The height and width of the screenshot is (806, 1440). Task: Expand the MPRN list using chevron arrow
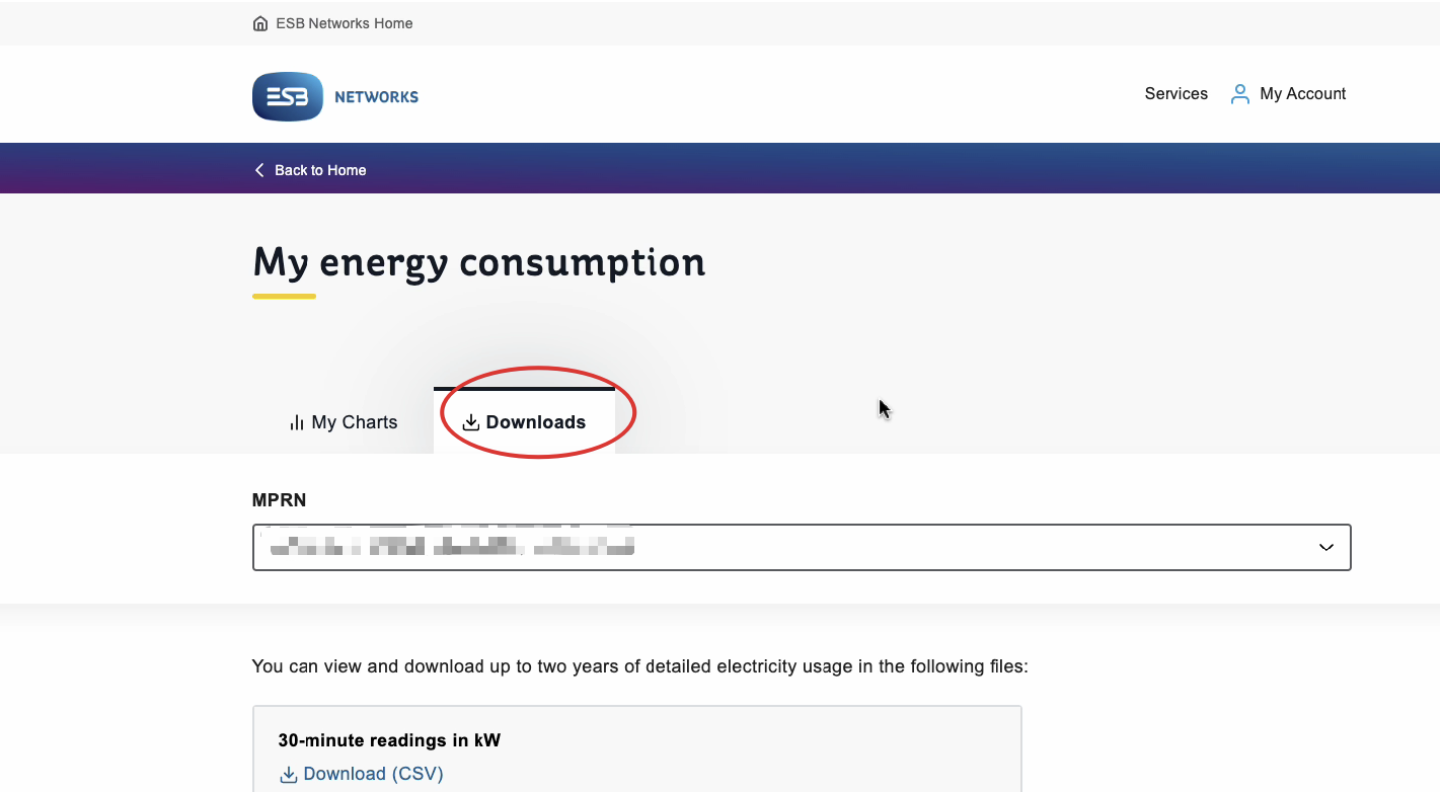pyautogui.click(x=1326, y=547)
